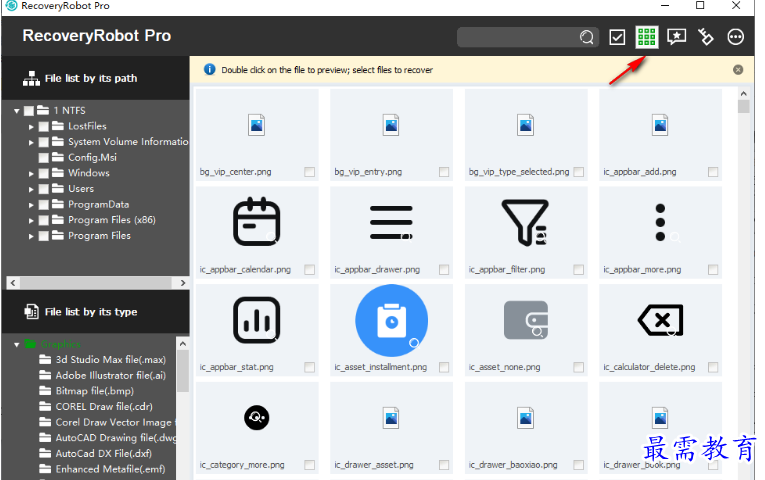Switch to thumbnail grid view icon
The image size is (765, 480).
click(647, 37)
